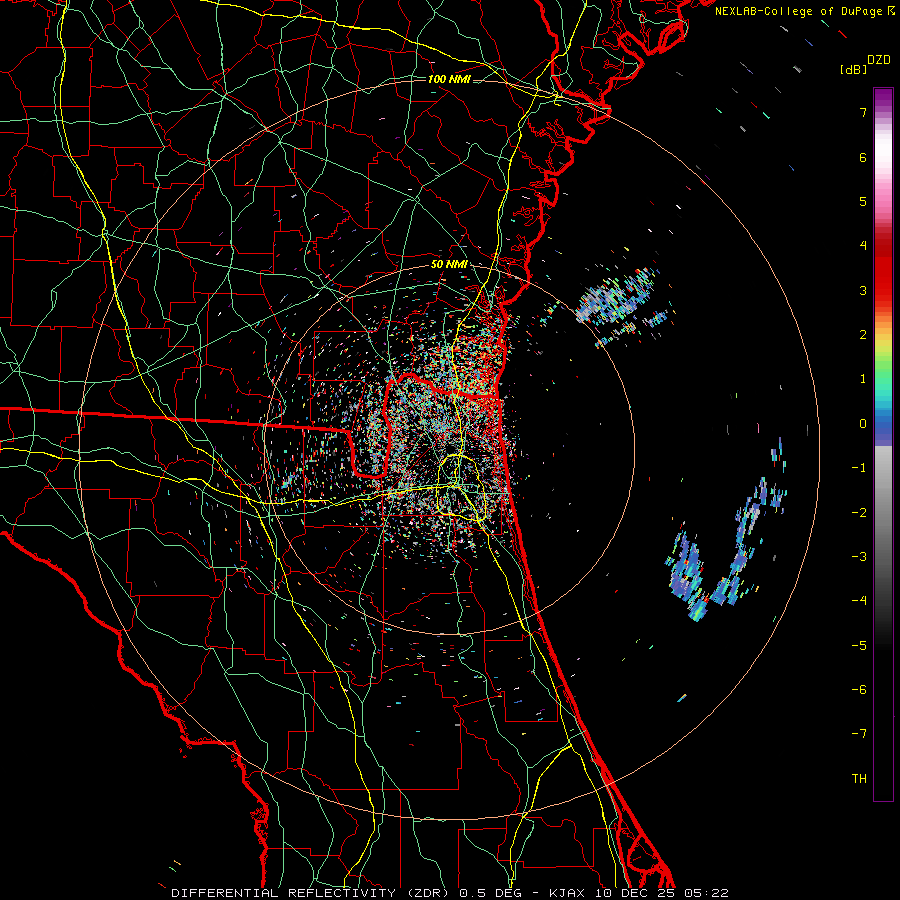Image resolution: width=900 pixels, height=900 pixels.
Task: Pick the -4 value on the scale
Action: click(x=859, y=601)
